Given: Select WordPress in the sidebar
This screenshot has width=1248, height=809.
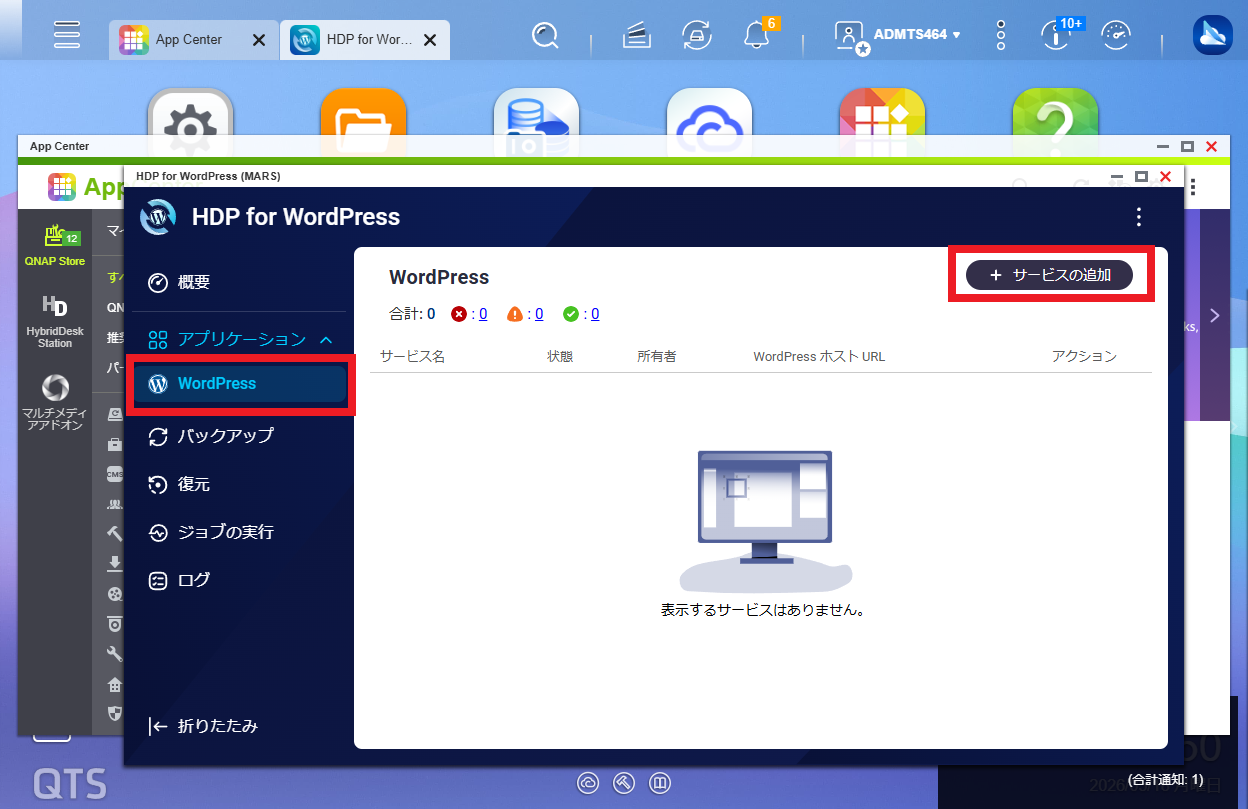Looking at the screenshot, I should point(241,384).
